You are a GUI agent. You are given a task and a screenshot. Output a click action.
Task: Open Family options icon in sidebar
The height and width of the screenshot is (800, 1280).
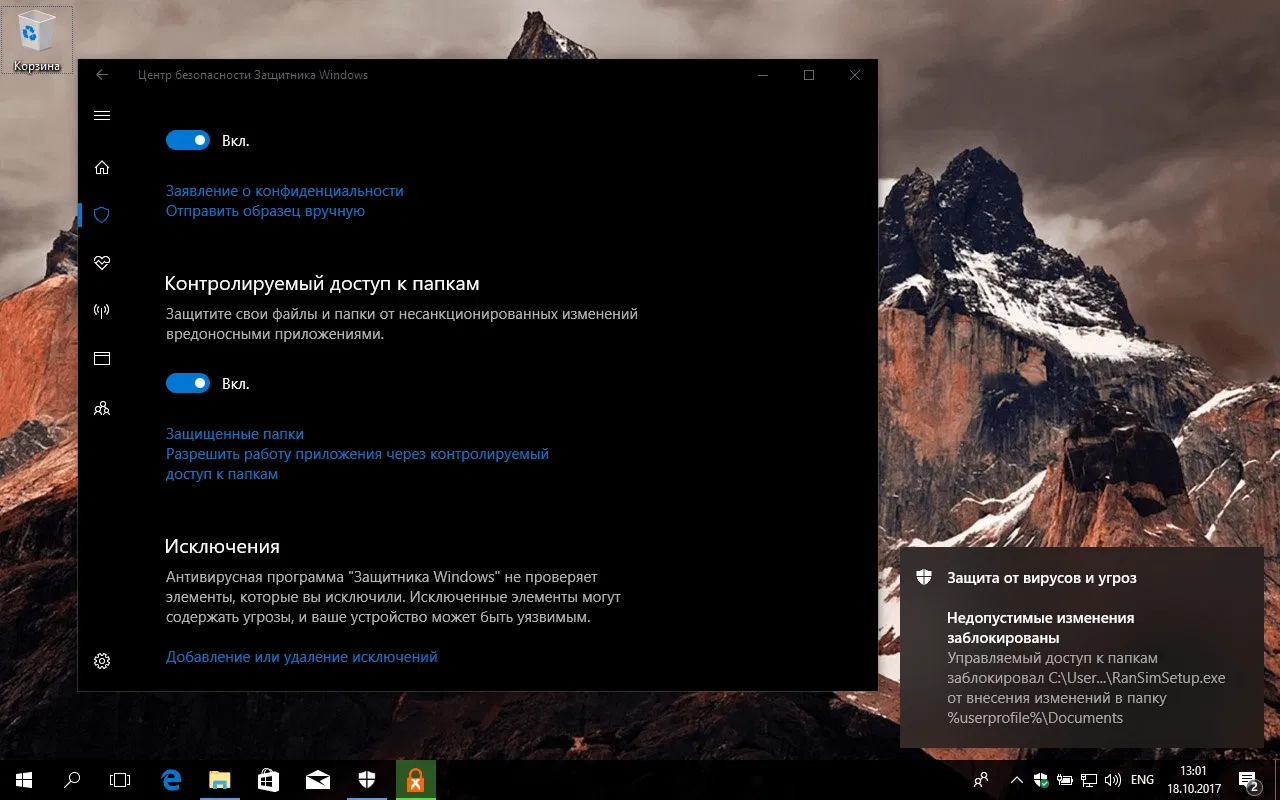(x=101, y=407)
